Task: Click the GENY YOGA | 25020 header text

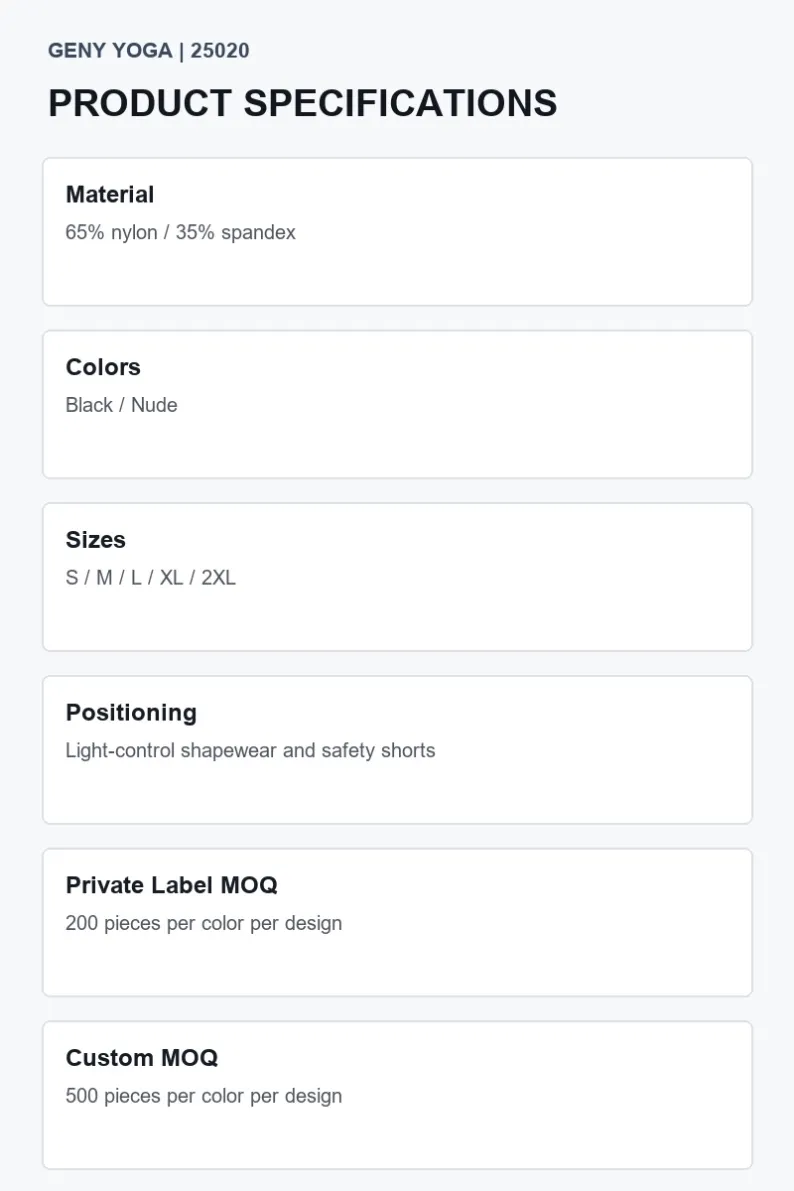Action: pos(148,51)
